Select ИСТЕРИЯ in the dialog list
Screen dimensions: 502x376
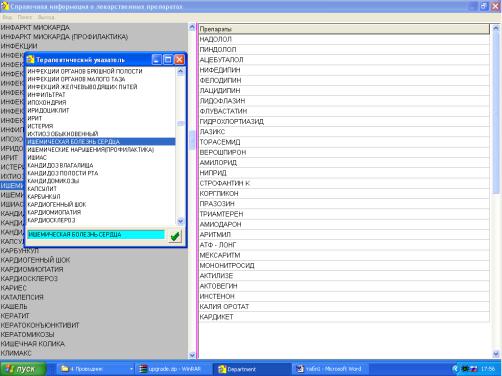tap(101, 126)
